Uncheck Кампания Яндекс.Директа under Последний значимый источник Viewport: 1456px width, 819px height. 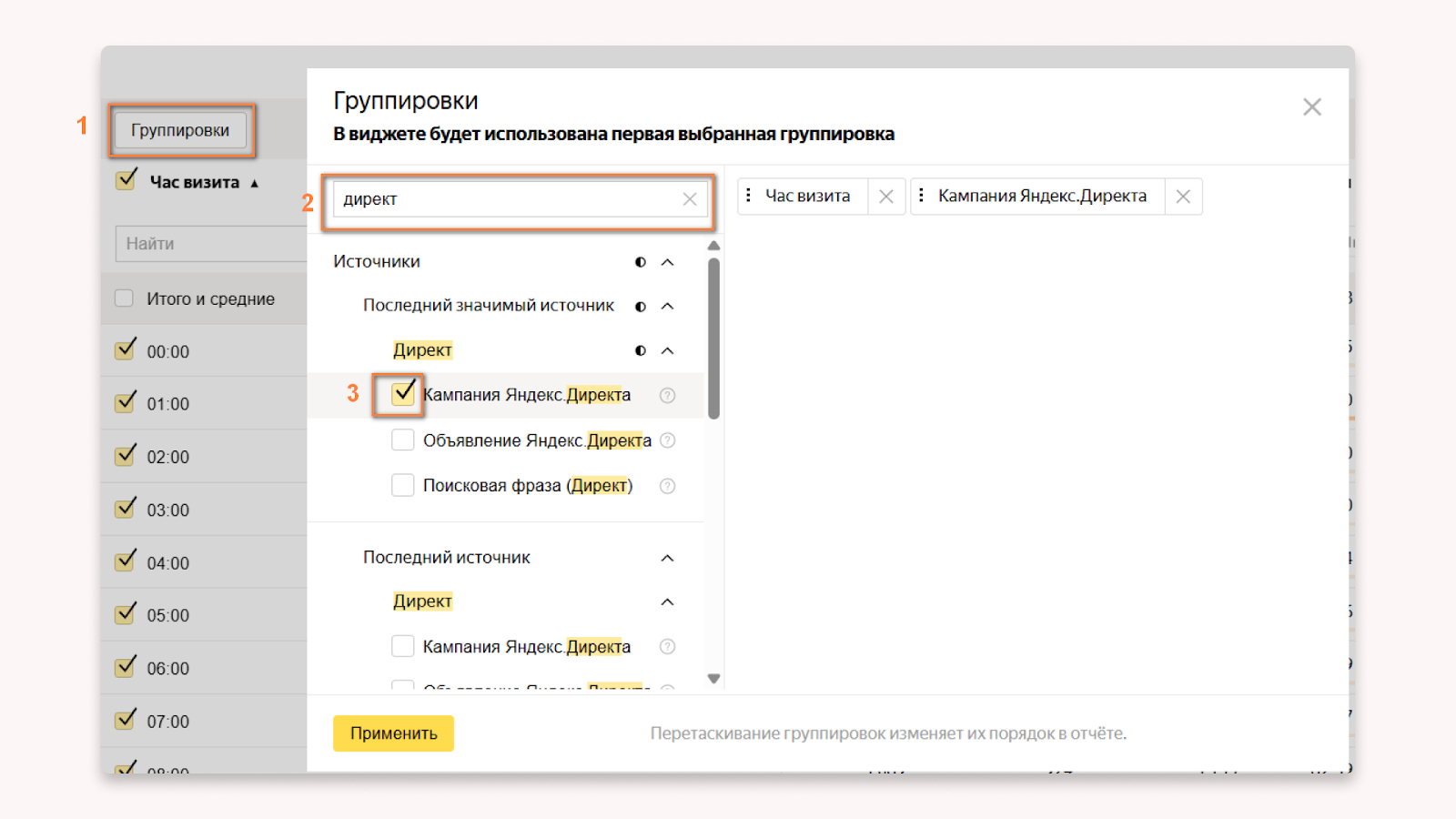(403, 394)
